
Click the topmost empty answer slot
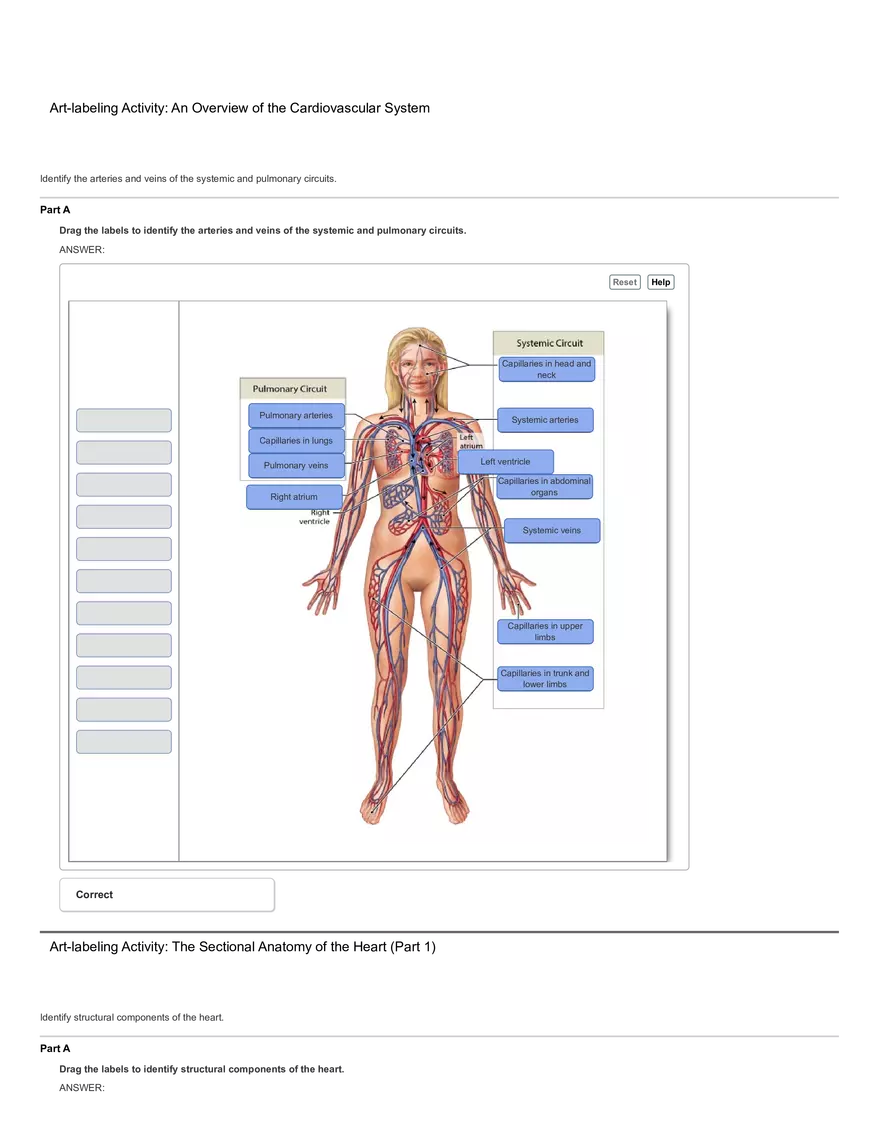click(124, 420)
